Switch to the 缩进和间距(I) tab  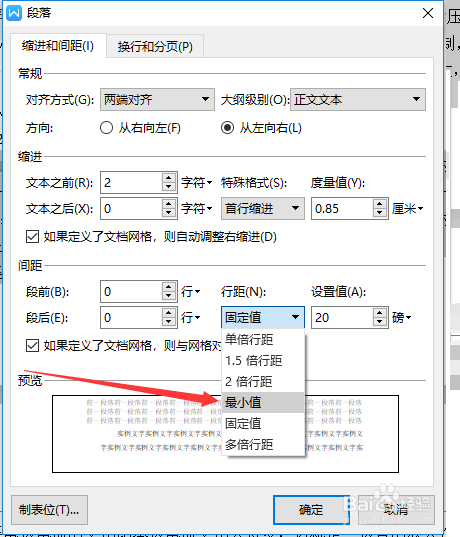coord(58,46)
